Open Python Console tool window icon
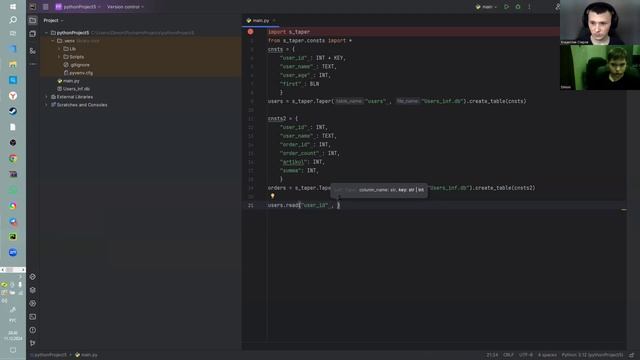Viewport: 640px width, 360px height. pyautogui.click(x=33, y=277)
